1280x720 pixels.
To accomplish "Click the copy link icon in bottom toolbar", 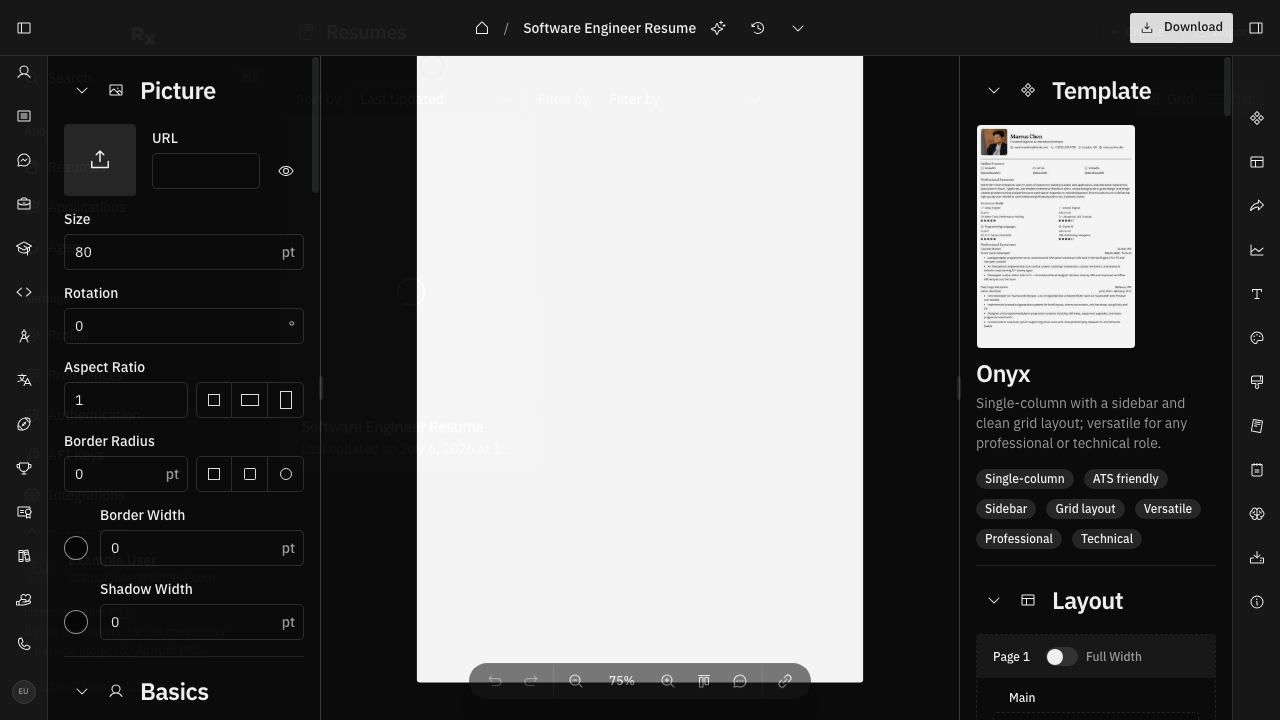I will [x=785, y=681].
